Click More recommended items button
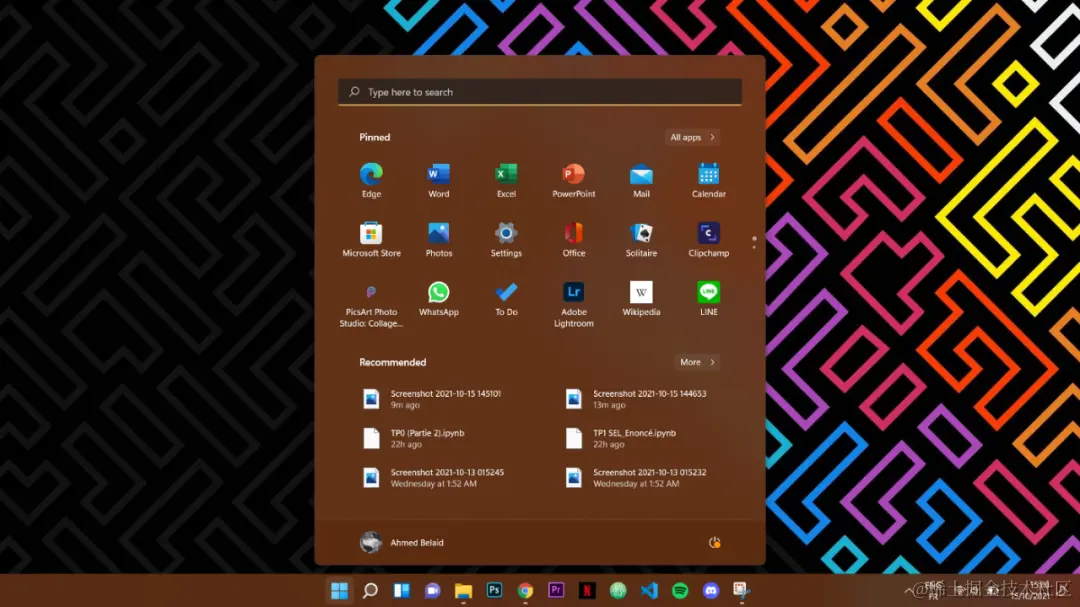 click(x=697, y=362)
